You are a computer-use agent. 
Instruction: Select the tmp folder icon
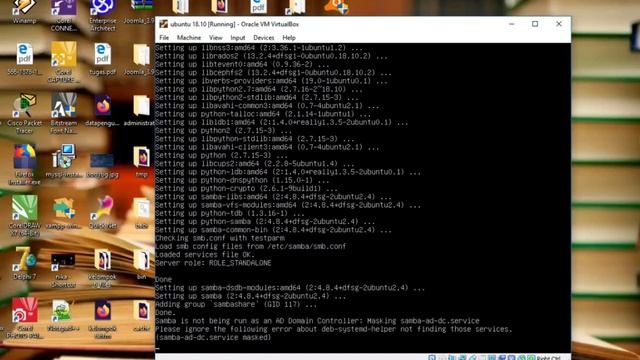(x=141, y=162)
